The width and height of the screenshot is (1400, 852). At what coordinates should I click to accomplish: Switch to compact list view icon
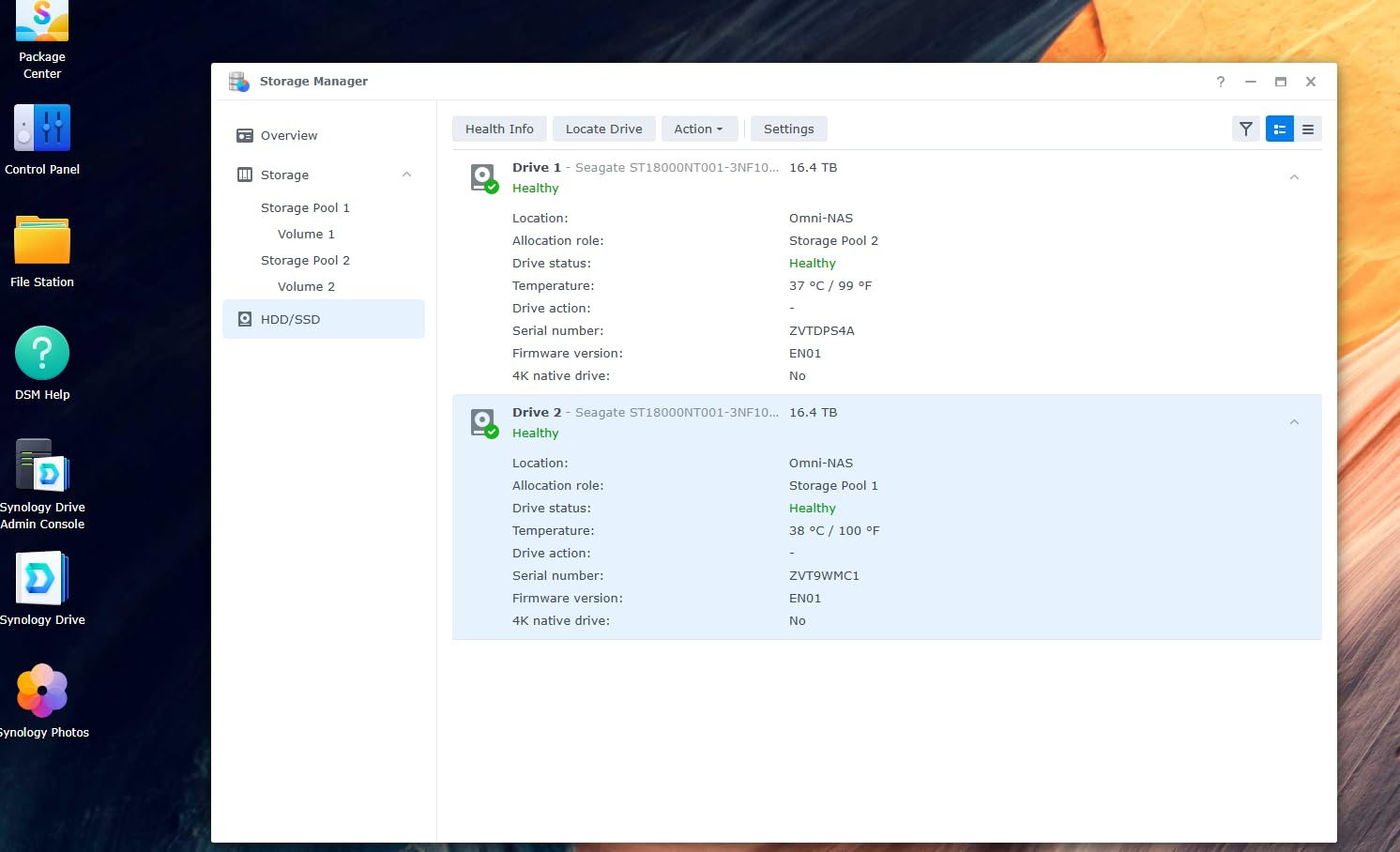tap(1308, 129)
